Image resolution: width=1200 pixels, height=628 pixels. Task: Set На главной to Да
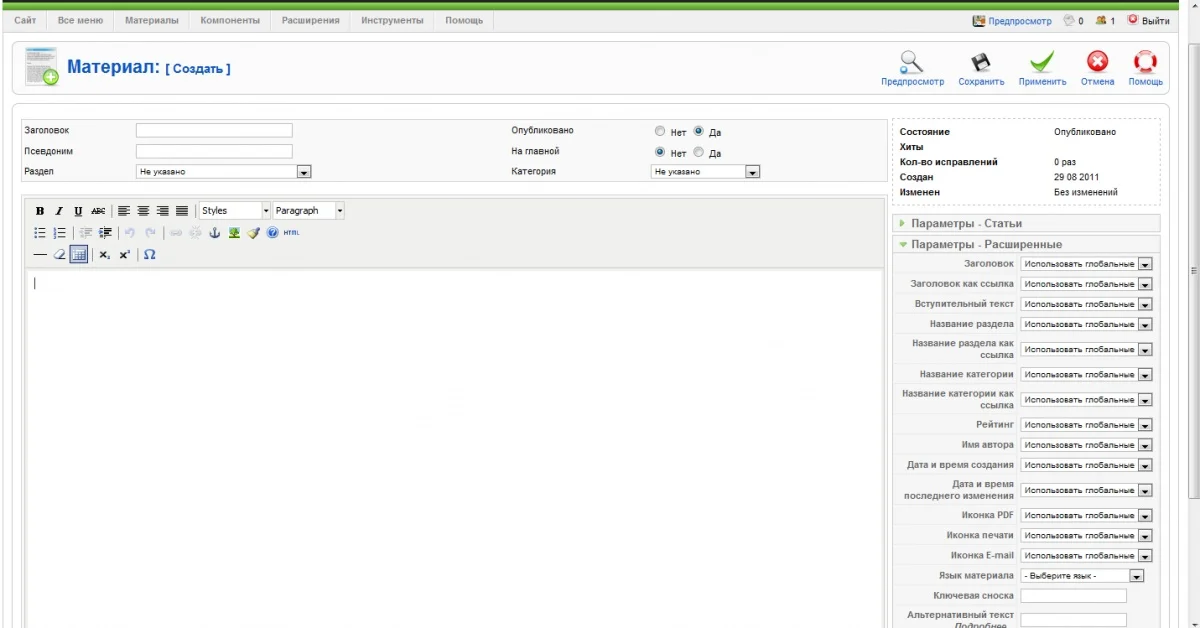[x=699, y=152]
